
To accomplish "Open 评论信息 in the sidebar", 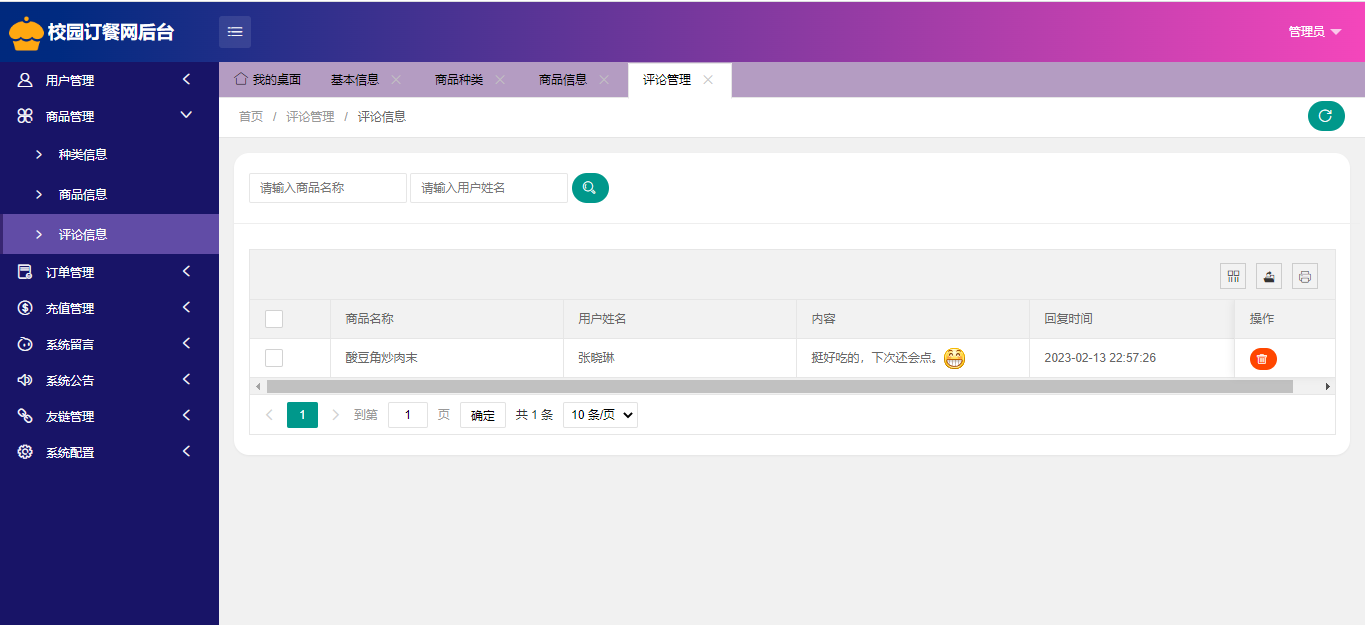I will [110, 234].
